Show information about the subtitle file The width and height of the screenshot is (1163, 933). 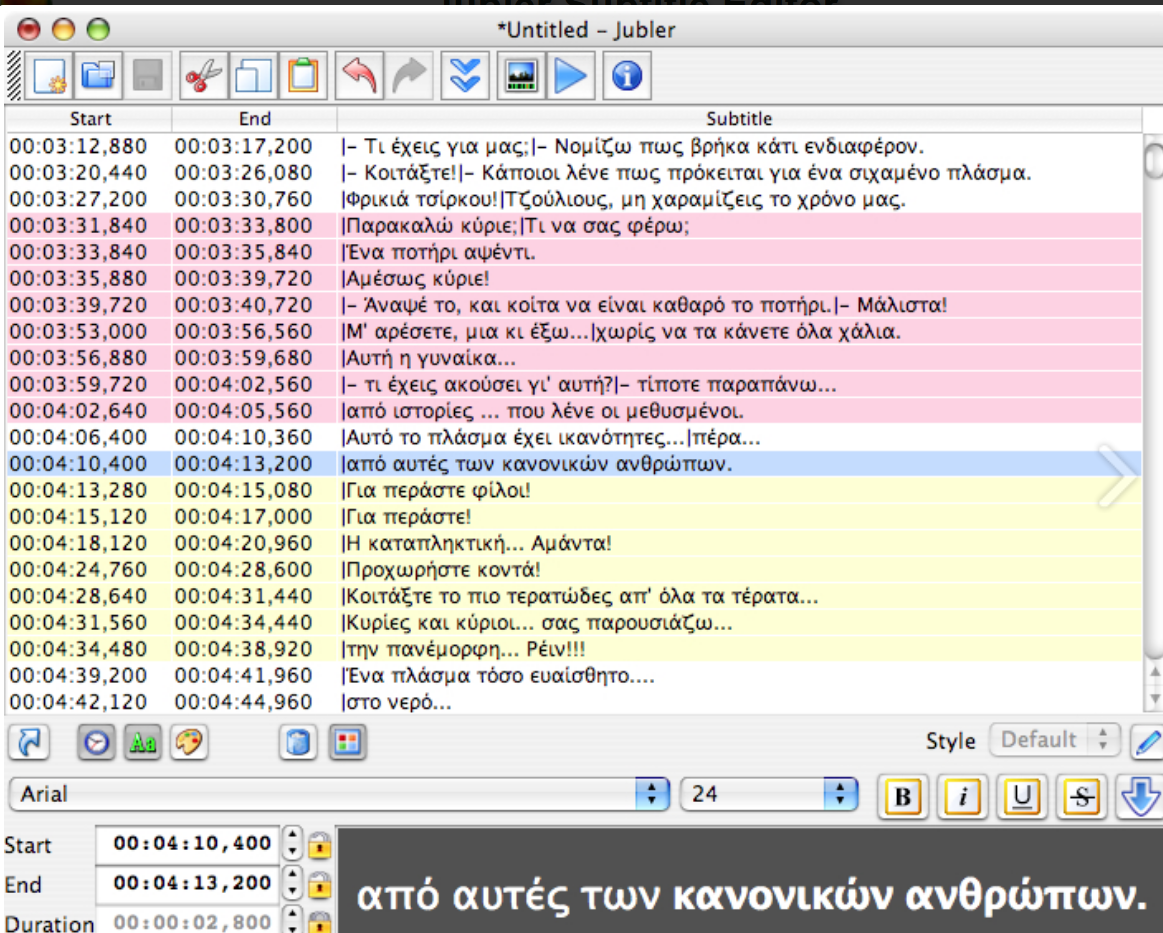coord(625,75)
